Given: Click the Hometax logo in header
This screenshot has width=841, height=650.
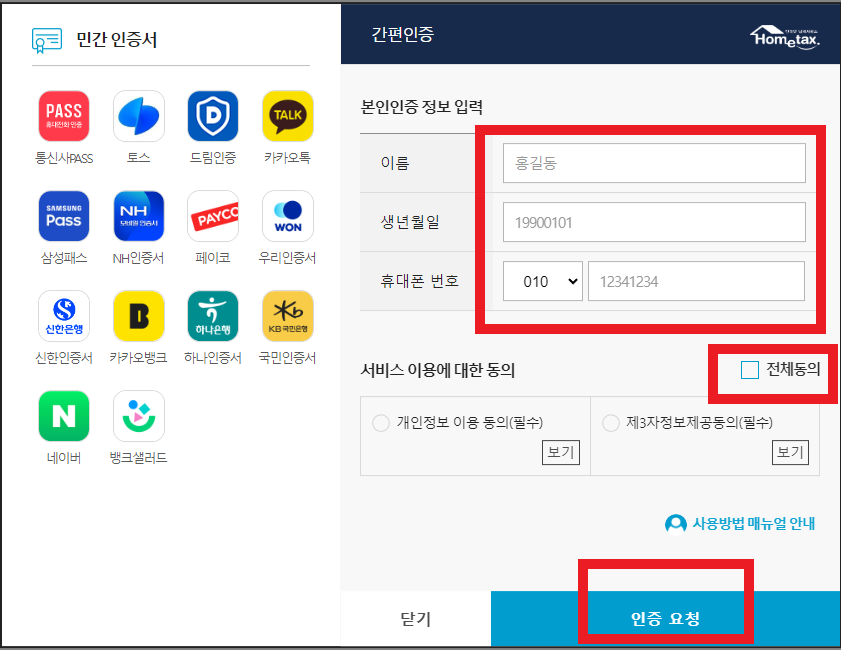Looking at the screenshot, I should click(x=785, y=38).
